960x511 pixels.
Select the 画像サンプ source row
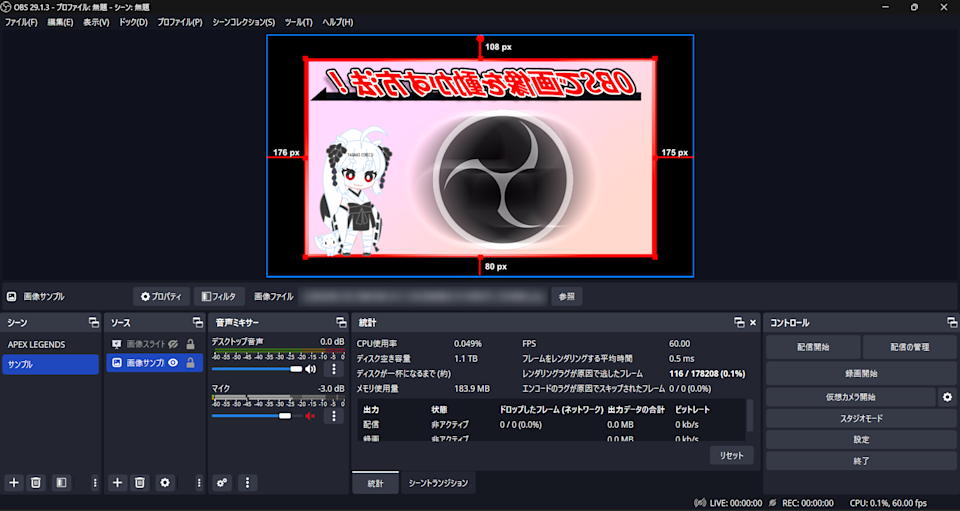[155, 363]
